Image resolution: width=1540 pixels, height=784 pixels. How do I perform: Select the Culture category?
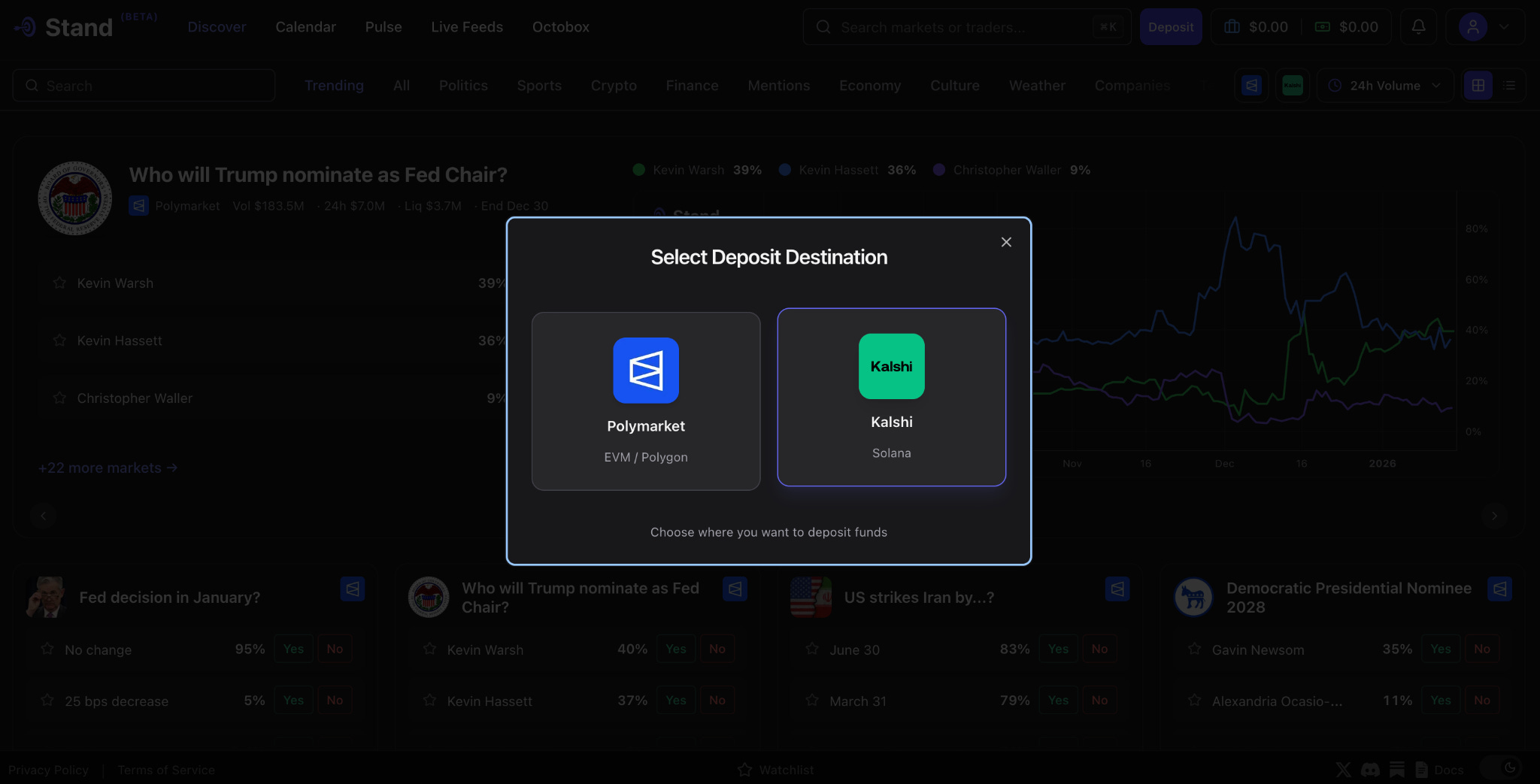(955, 86)
